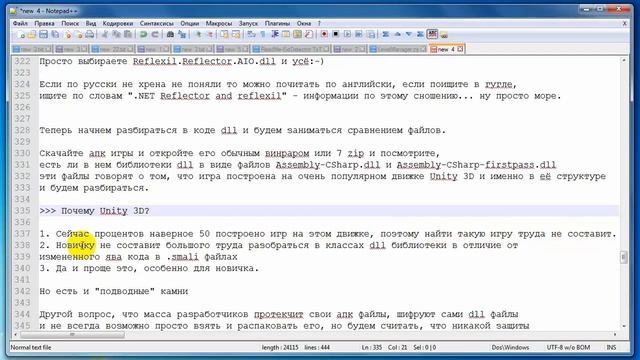
Task: Go to next difference down-arrow icon
Action: tap(409, 35)
